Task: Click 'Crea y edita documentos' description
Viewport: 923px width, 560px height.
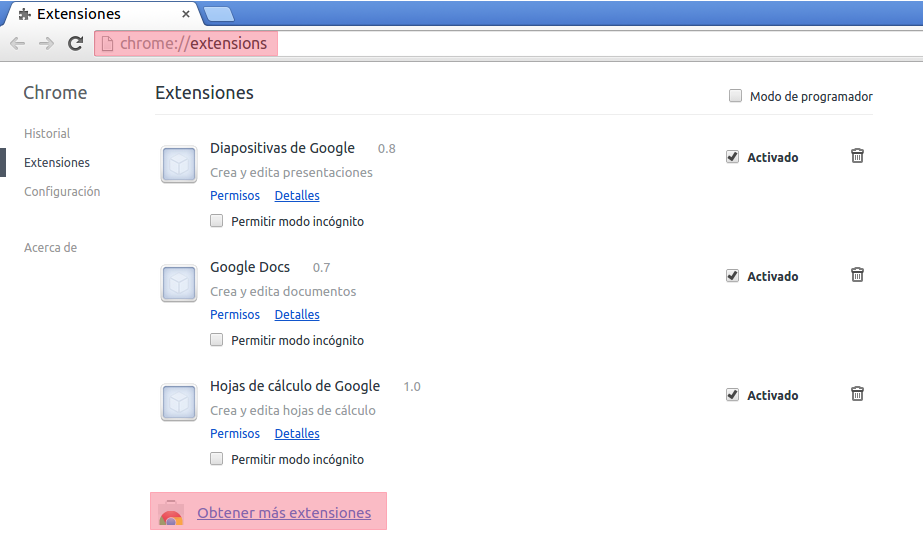Action: (x=283, y=291)
